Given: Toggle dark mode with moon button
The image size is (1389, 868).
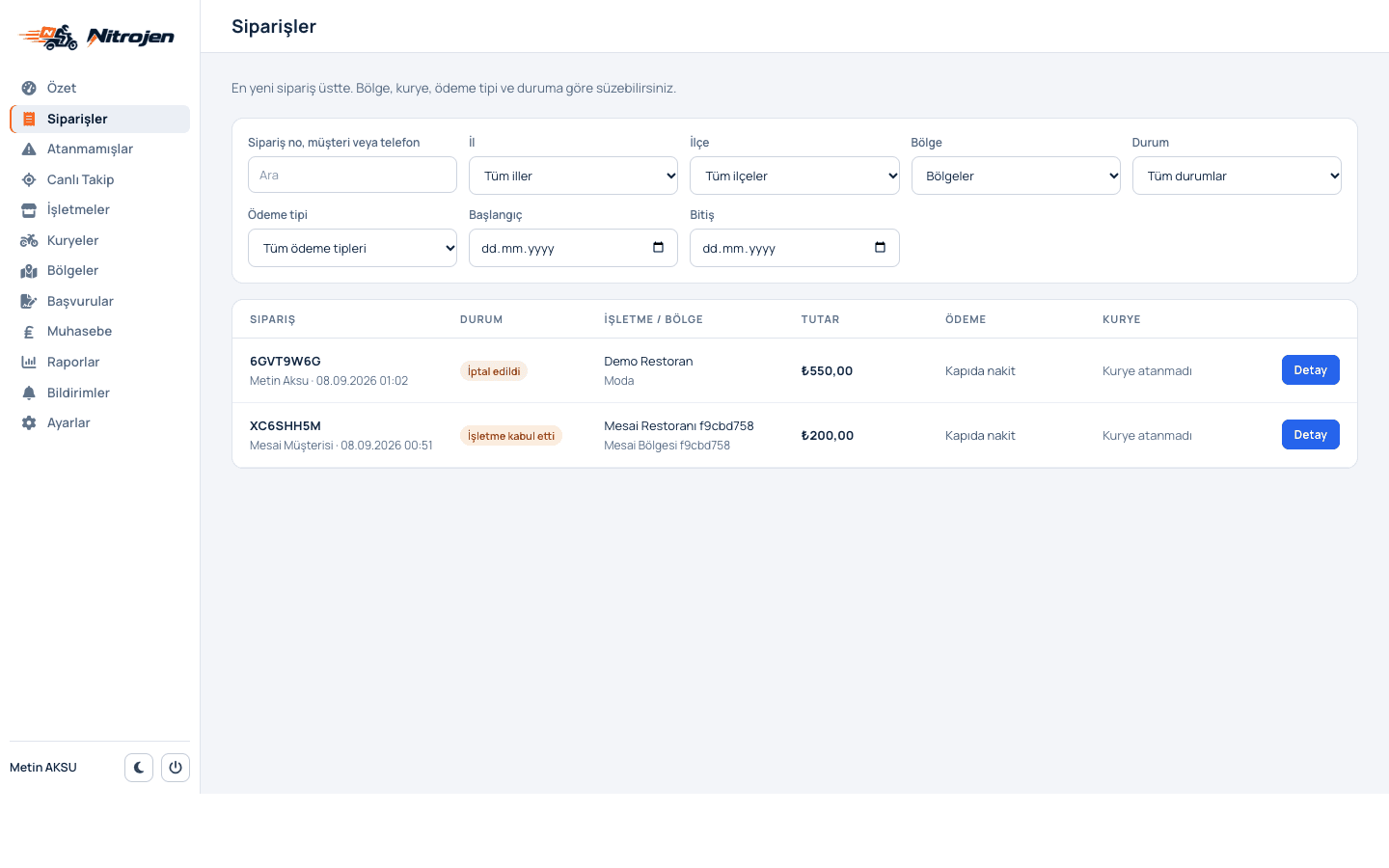Looking at the screenshot, I should point(139,768).
